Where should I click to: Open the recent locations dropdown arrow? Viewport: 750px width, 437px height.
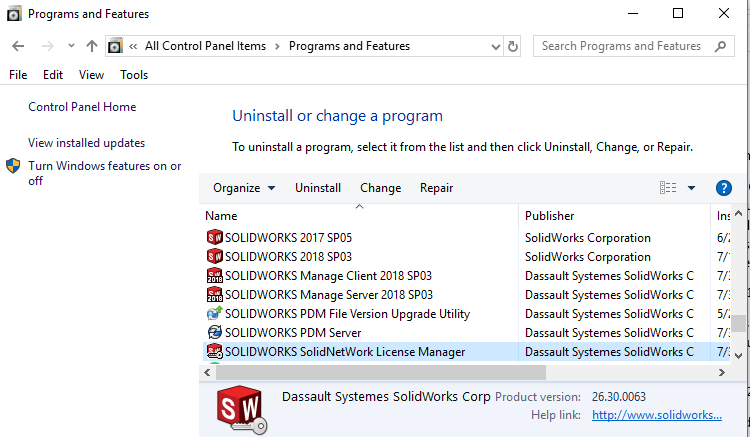coord(71,46)
